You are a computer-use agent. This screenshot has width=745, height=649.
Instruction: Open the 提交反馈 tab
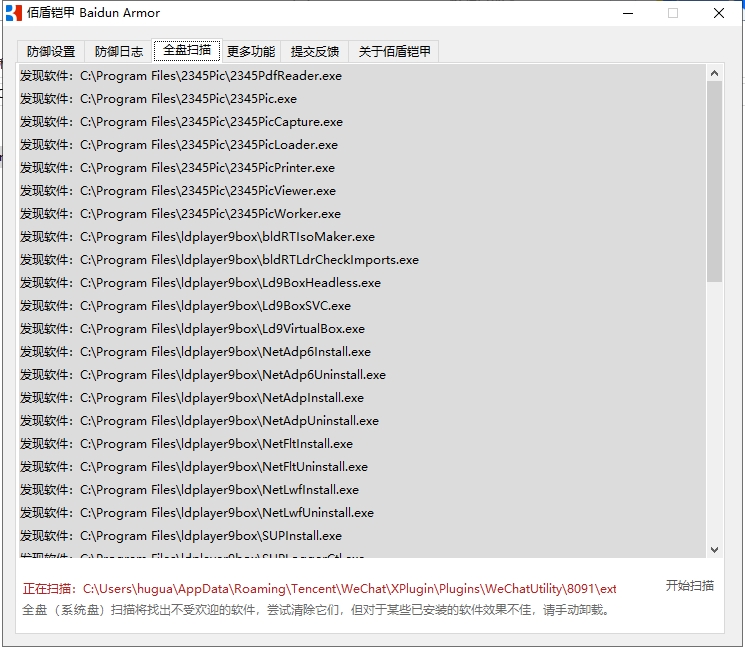click(314, 52)
